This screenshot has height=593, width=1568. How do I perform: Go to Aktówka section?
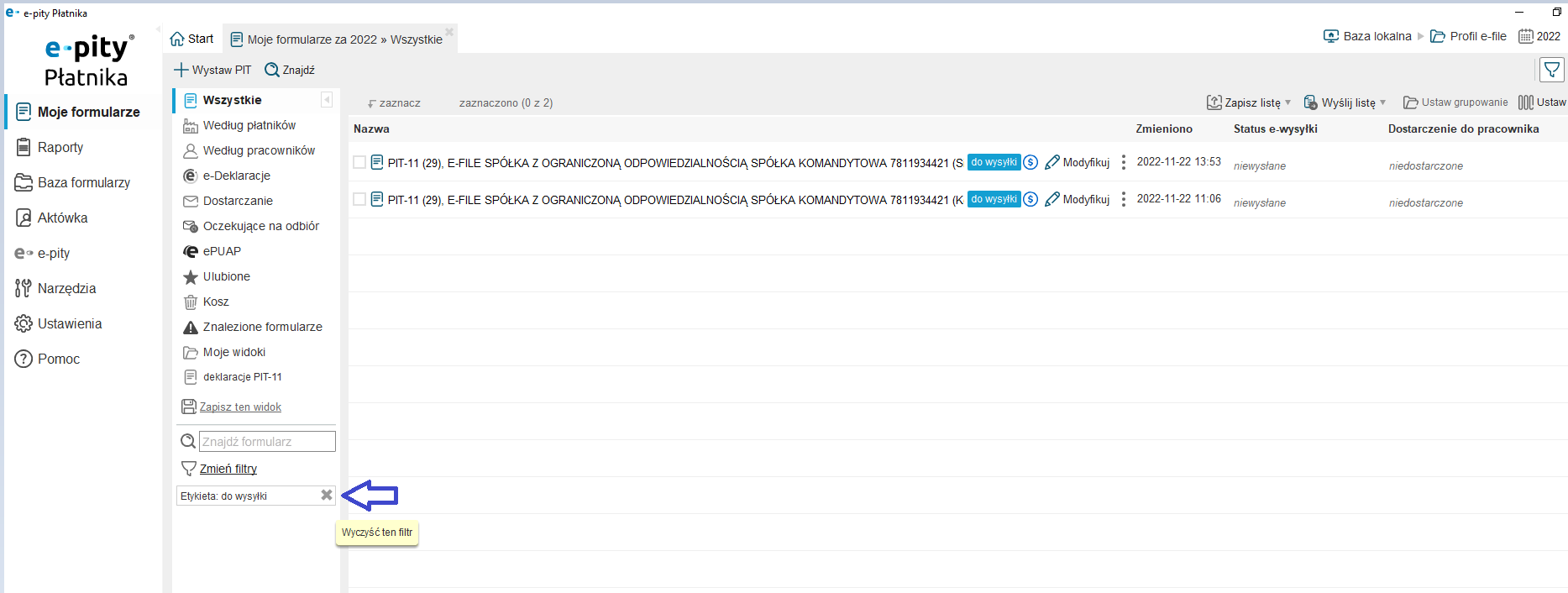(51, 218)
